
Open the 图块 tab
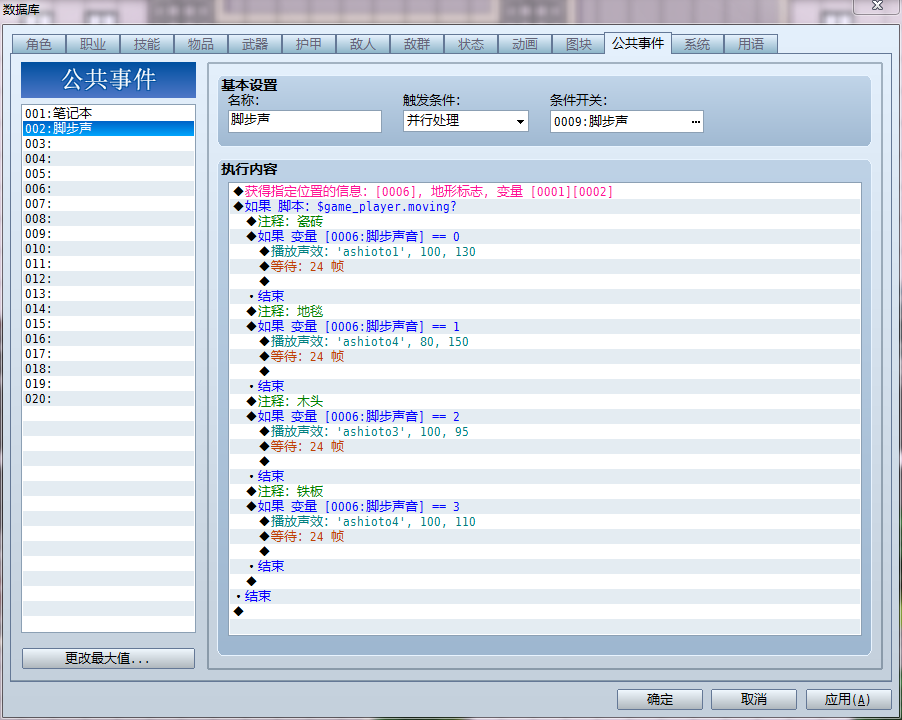[x=579, y=44]
